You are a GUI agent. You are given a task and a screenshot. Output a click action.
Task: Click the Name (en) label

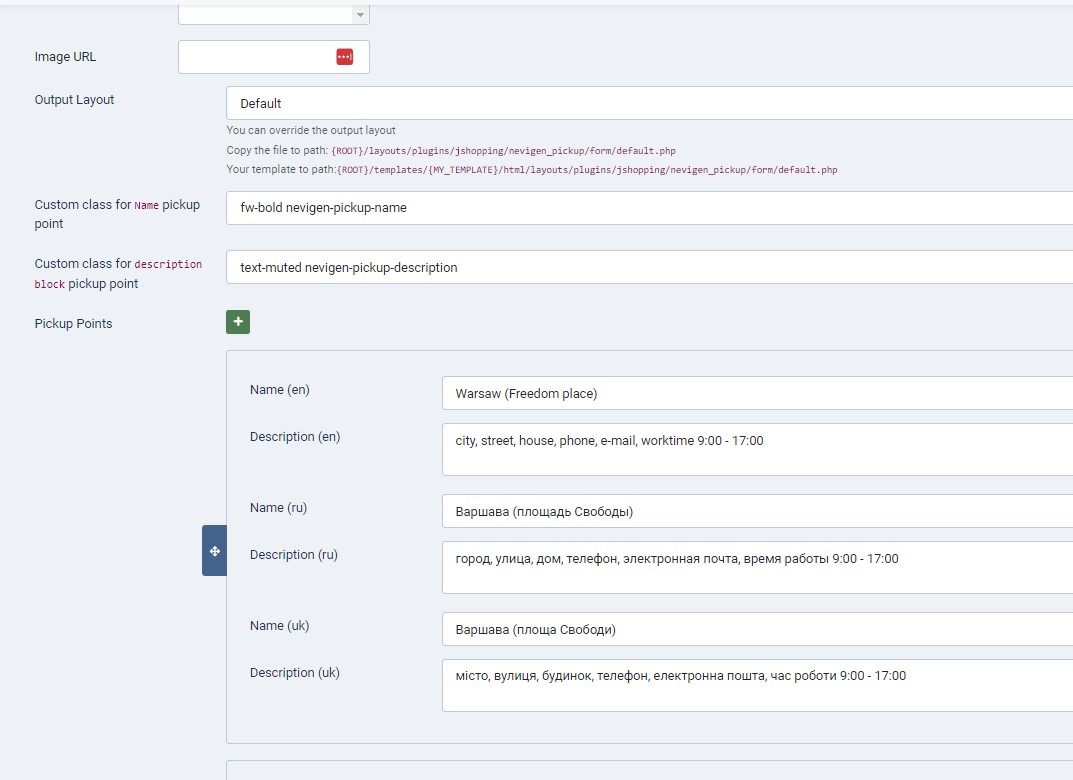(x=280, y=390)
